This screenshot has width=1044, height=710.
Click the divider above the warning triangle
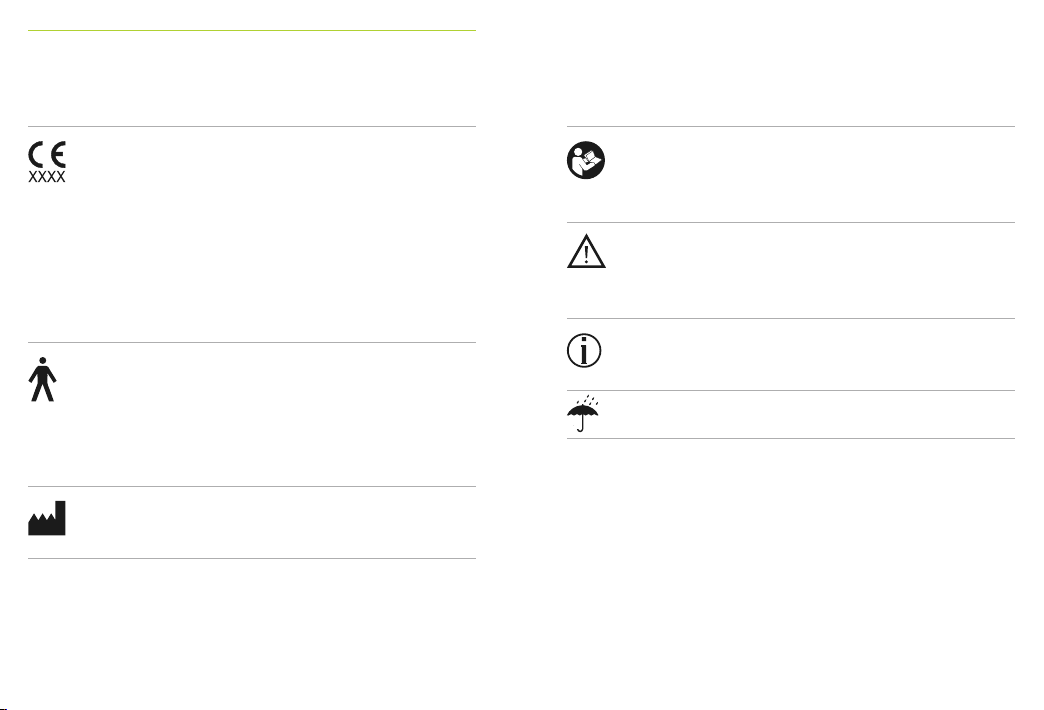[791, 222]
